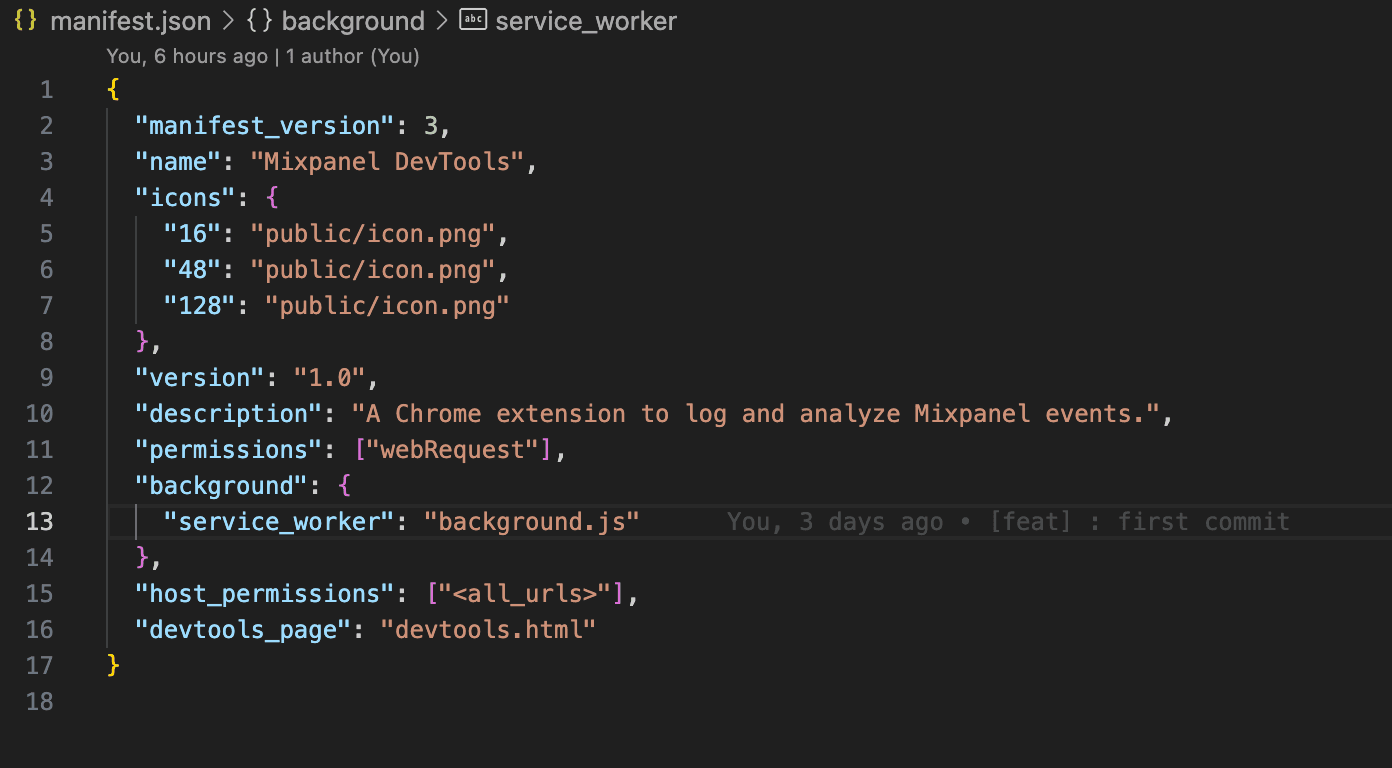1392x768 pixels.
Task: Click line number 1 in gutter
Action: pos(47,90)
